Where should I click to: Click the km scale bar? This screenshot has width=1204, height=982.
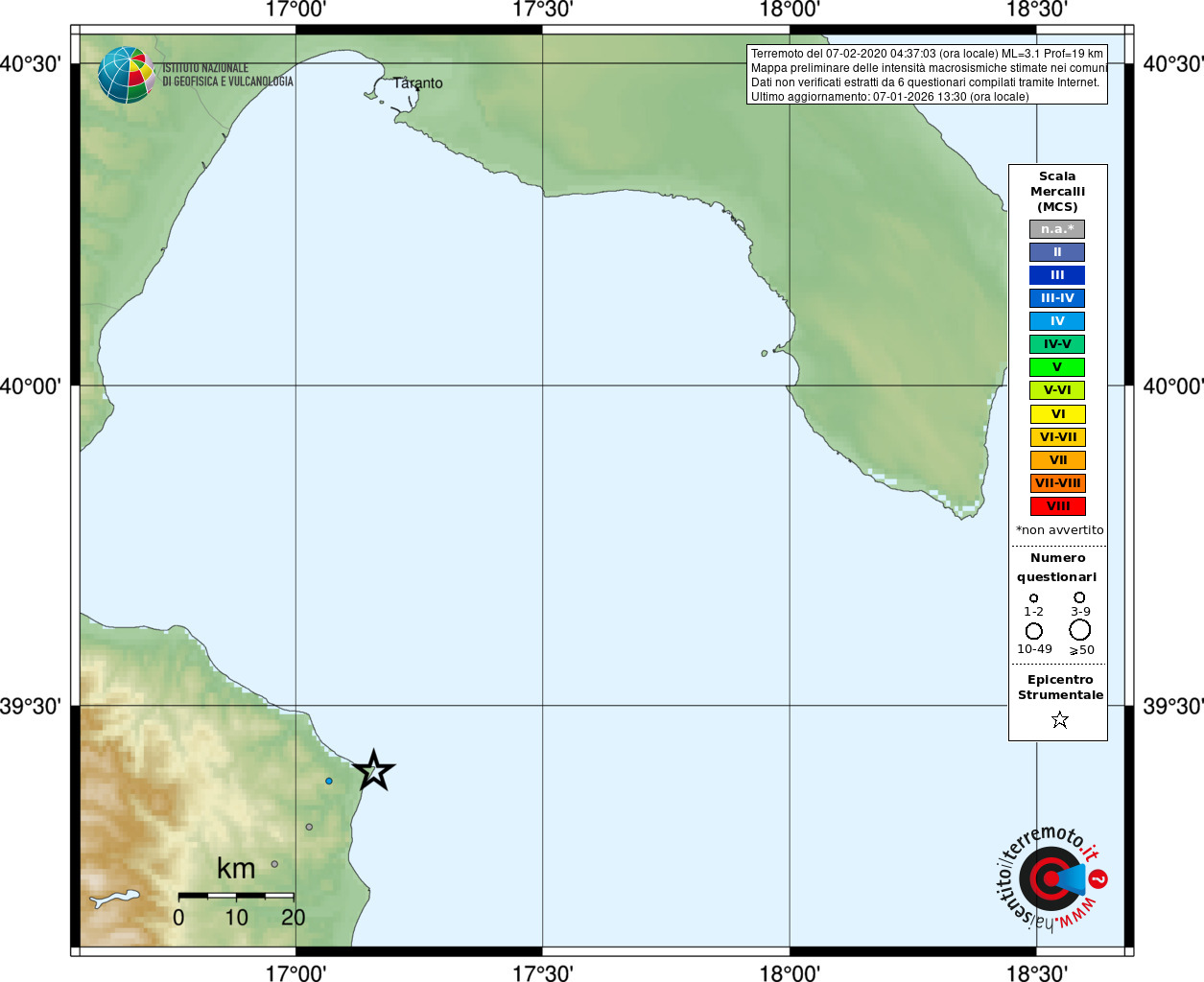(x=236, y=896)
